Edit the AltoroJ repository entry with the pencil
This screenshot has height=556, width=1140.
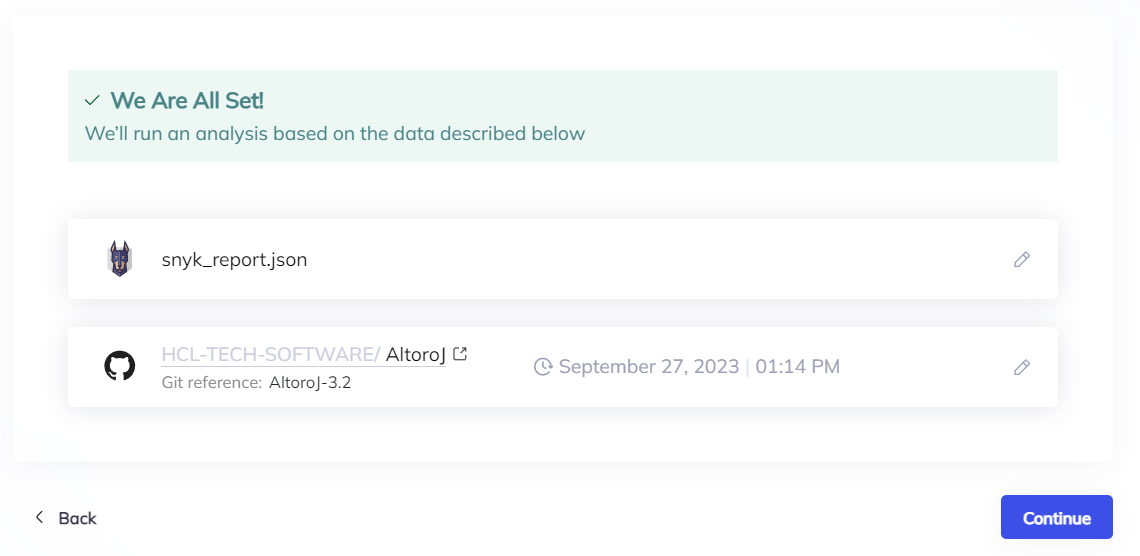pyautogui.click(x=1021, y=367)
